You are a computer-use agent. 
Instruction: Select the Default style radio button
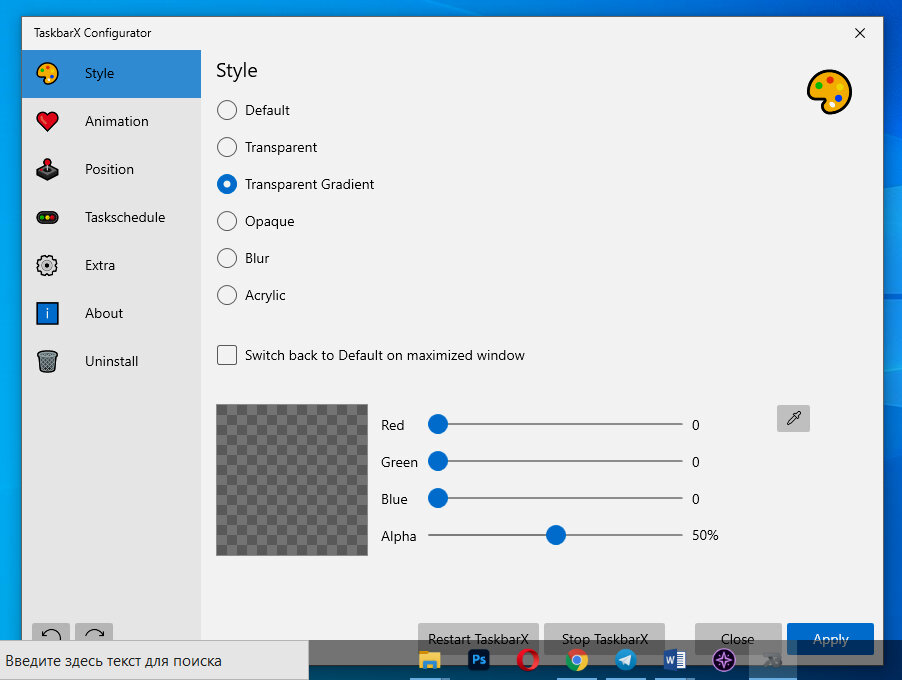pyautogui.click(x=227, y=110)
